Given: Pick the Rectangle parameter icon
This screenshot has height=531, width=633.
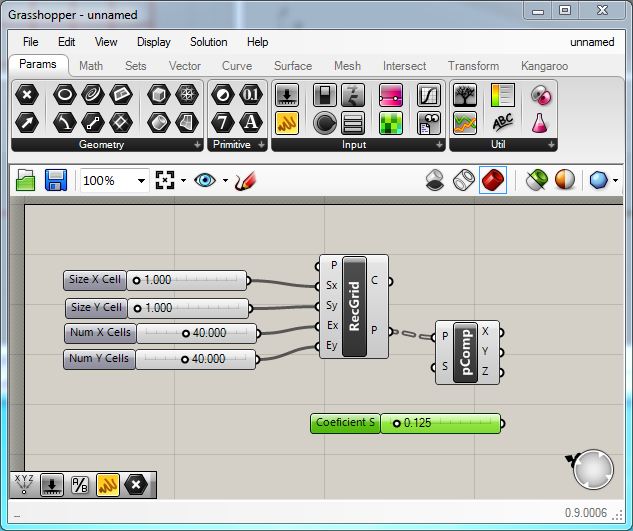Looking at the screenshot, I should tap(121, 123).
